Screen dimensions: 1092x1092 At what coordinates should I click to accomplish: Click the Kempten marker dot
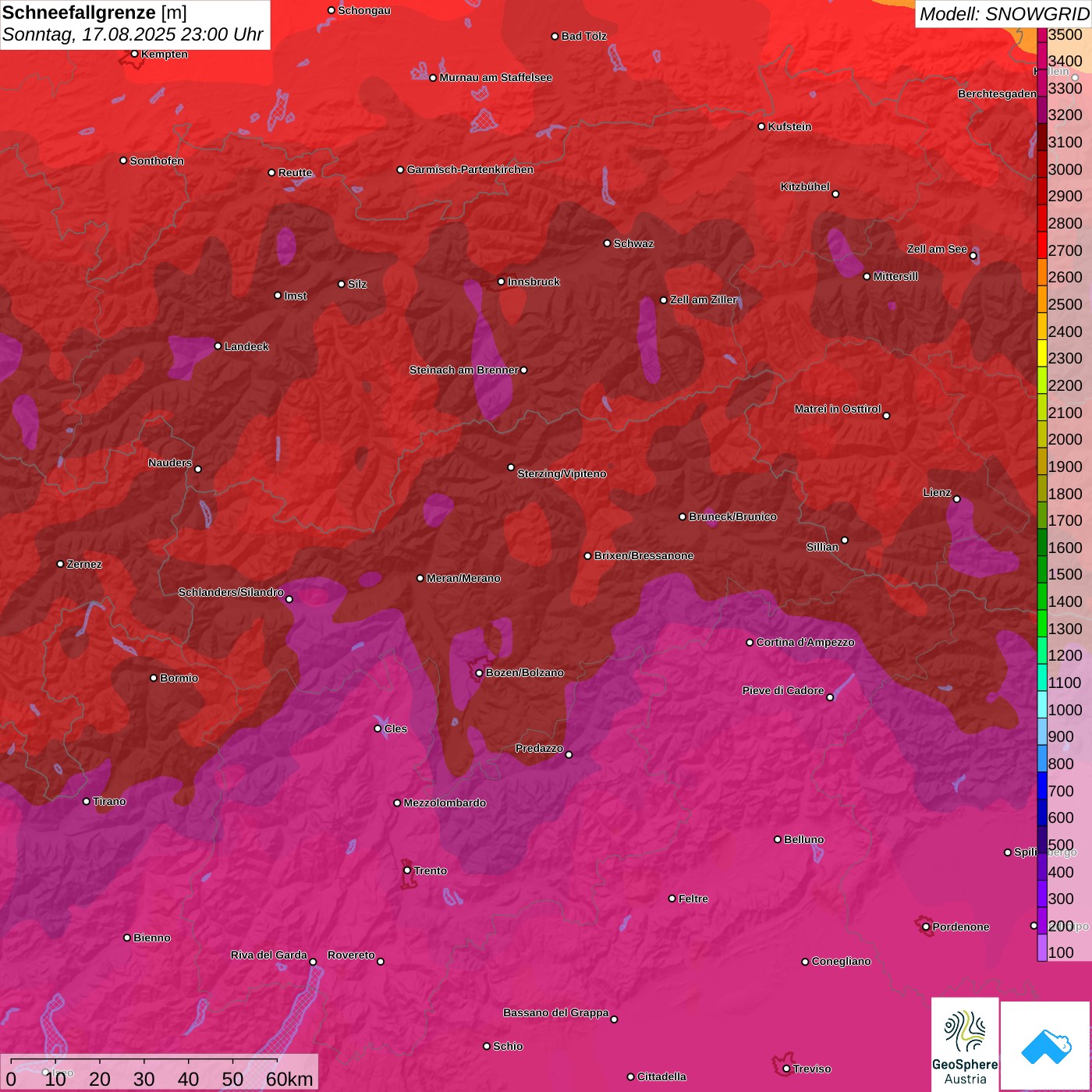coord(134,54)
